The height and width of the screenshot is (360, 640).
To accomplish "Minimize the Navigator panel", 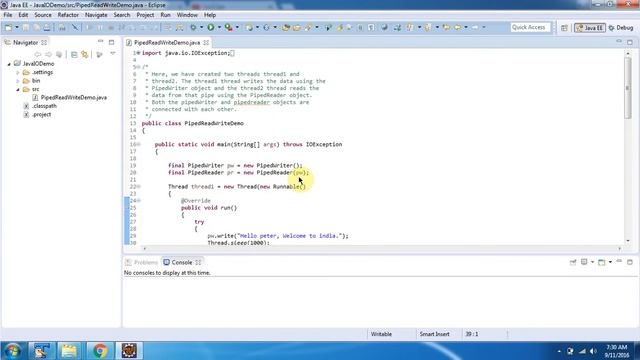I will pos(100,42).
